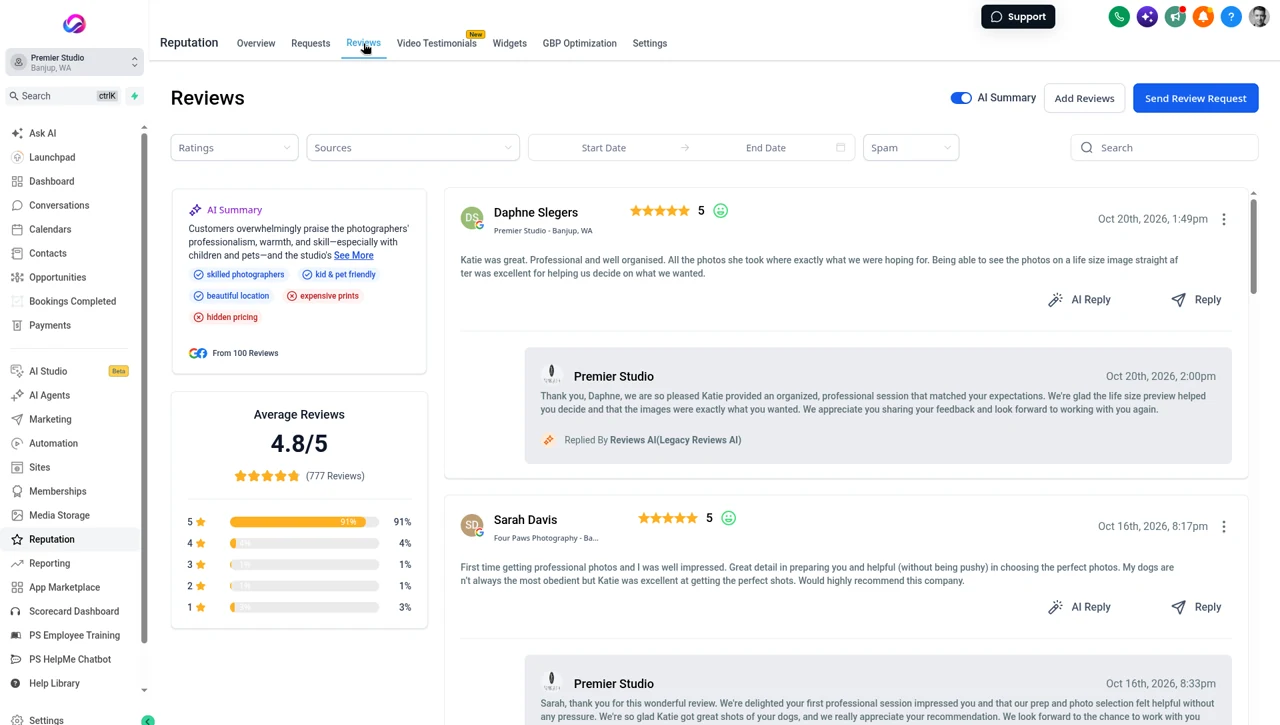The height and width of the screenshot is (725, 1280).
Task: Click the blue question mark help icon
Action: click(1231, 17)
